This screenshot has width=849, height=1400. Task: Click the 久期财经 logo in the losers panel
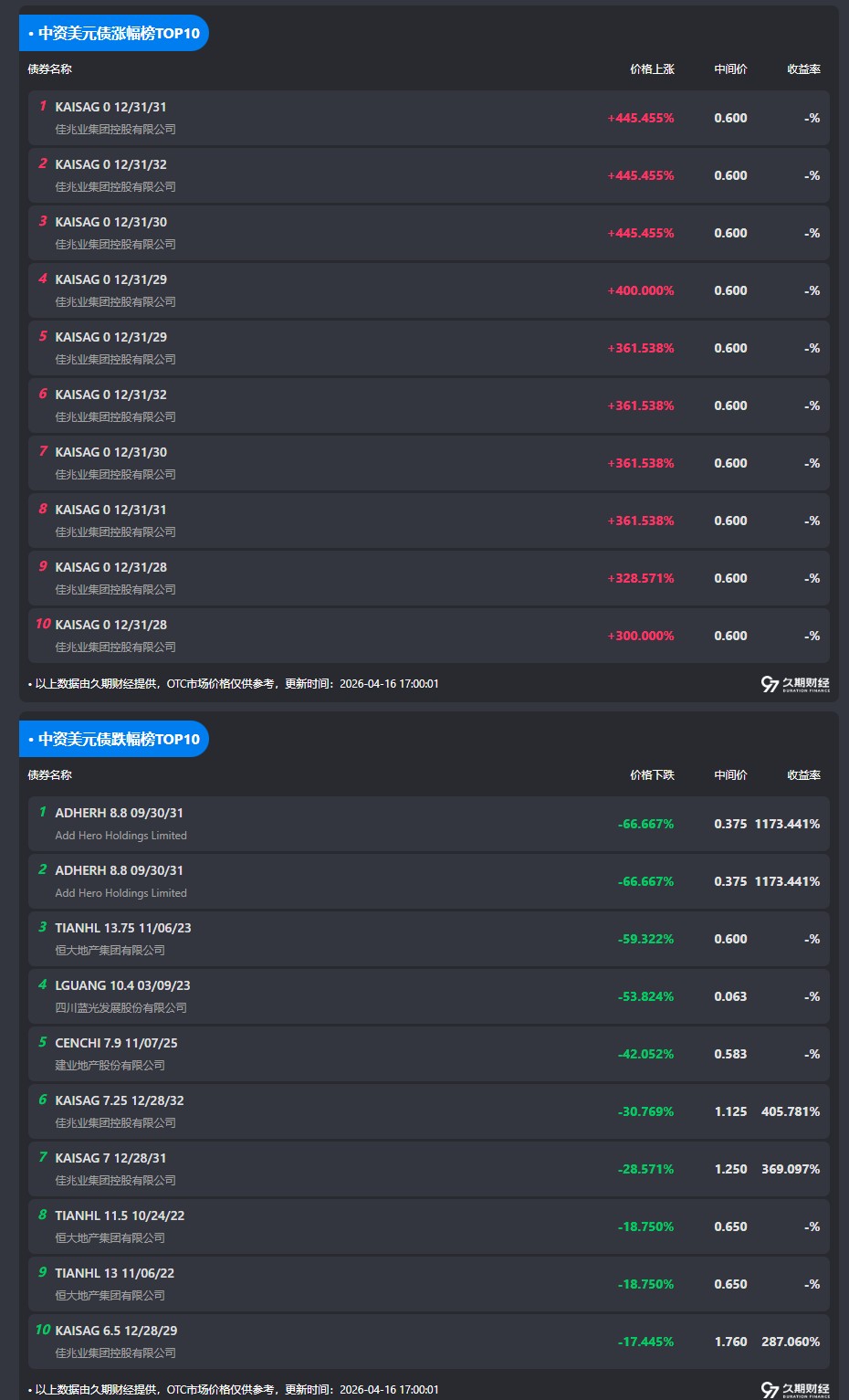click(x=795, y=1389)
